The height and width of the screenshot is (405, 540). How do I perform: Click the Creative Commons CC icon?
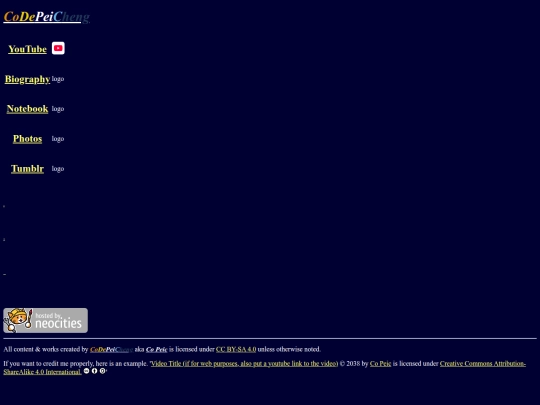coord(86,371)
